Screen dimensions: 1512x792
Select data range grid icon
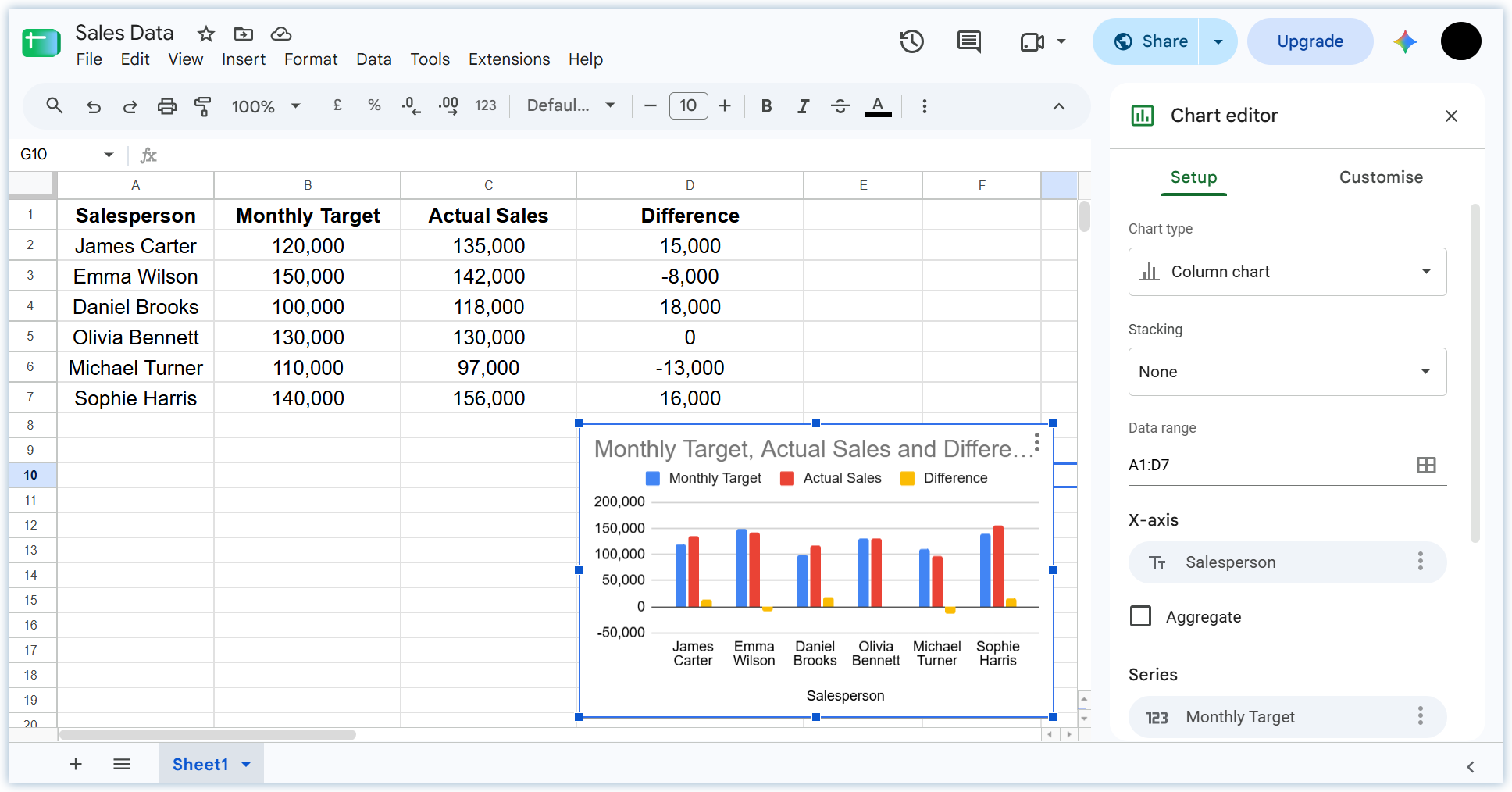1426,466
